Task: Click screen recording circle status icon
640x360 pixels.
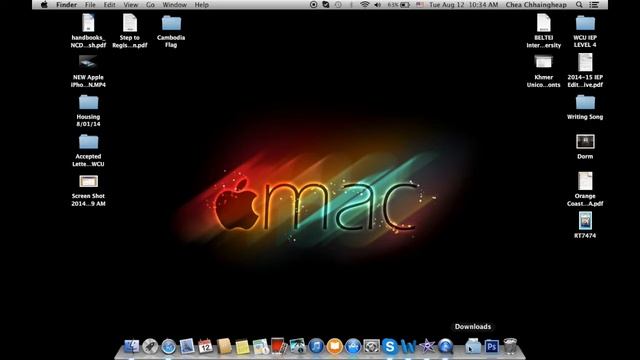Action: 313,4
